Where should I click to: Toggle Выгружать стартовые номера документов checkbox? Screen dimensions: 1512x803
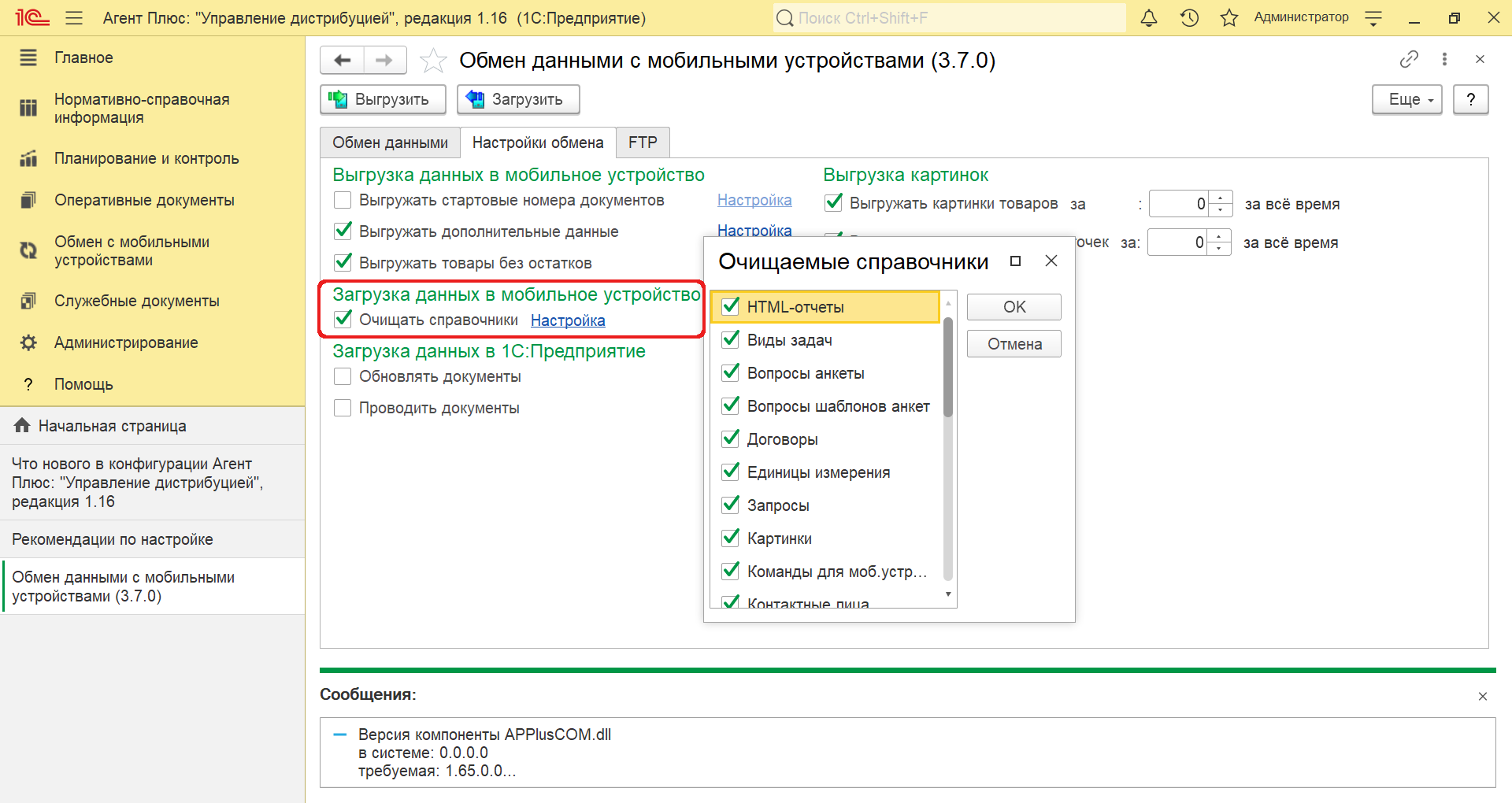pos(343,200)
